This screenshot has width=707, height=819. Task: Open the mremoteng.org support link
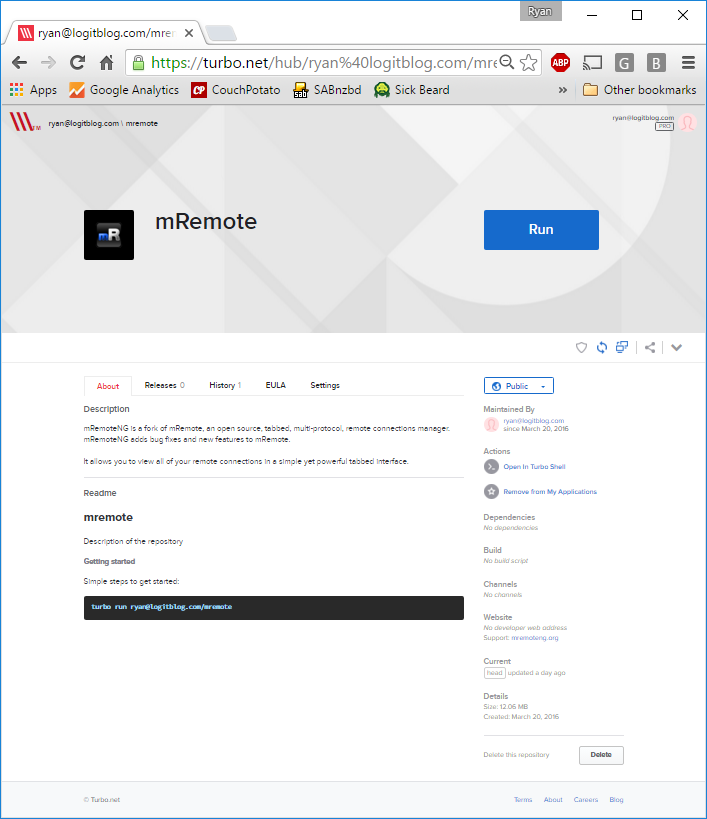(x=535, y=638)
